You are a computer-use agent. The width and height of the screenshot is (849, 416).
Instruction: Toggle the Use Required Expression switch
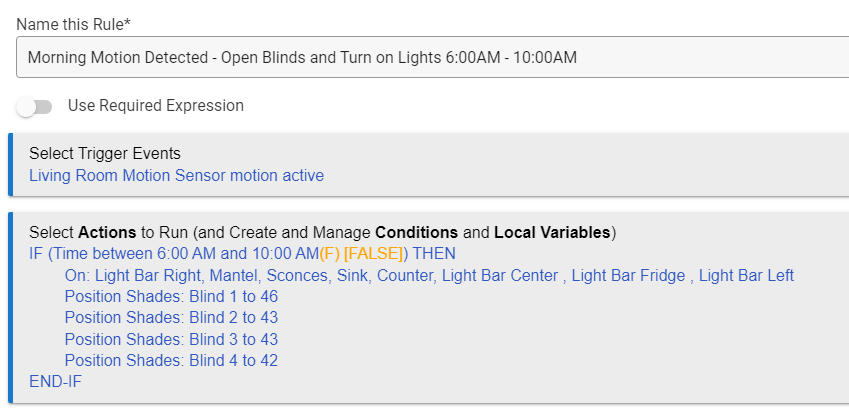[x=34, y=106]
